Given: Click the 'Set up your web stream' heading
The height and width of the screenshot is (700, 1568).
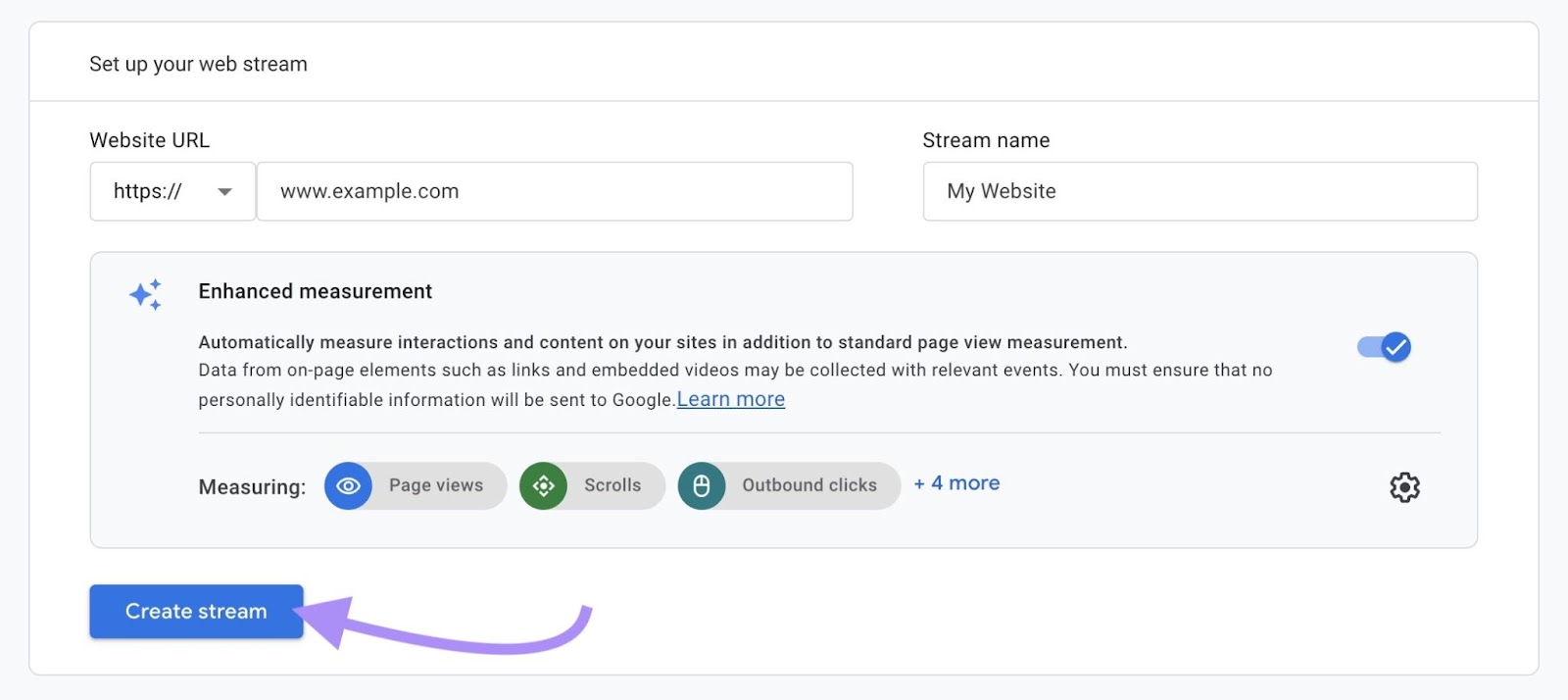Looking at the screenshot, I should 199,64.
